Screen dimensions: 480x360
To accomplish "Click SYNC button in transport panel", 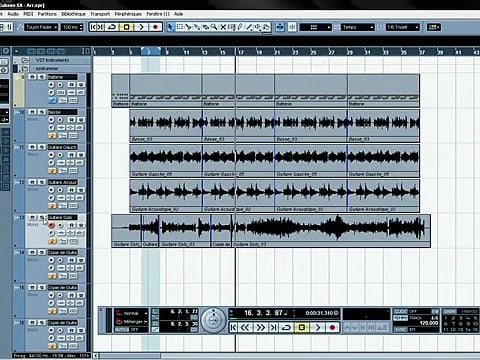I will click(x=400, y=329).
